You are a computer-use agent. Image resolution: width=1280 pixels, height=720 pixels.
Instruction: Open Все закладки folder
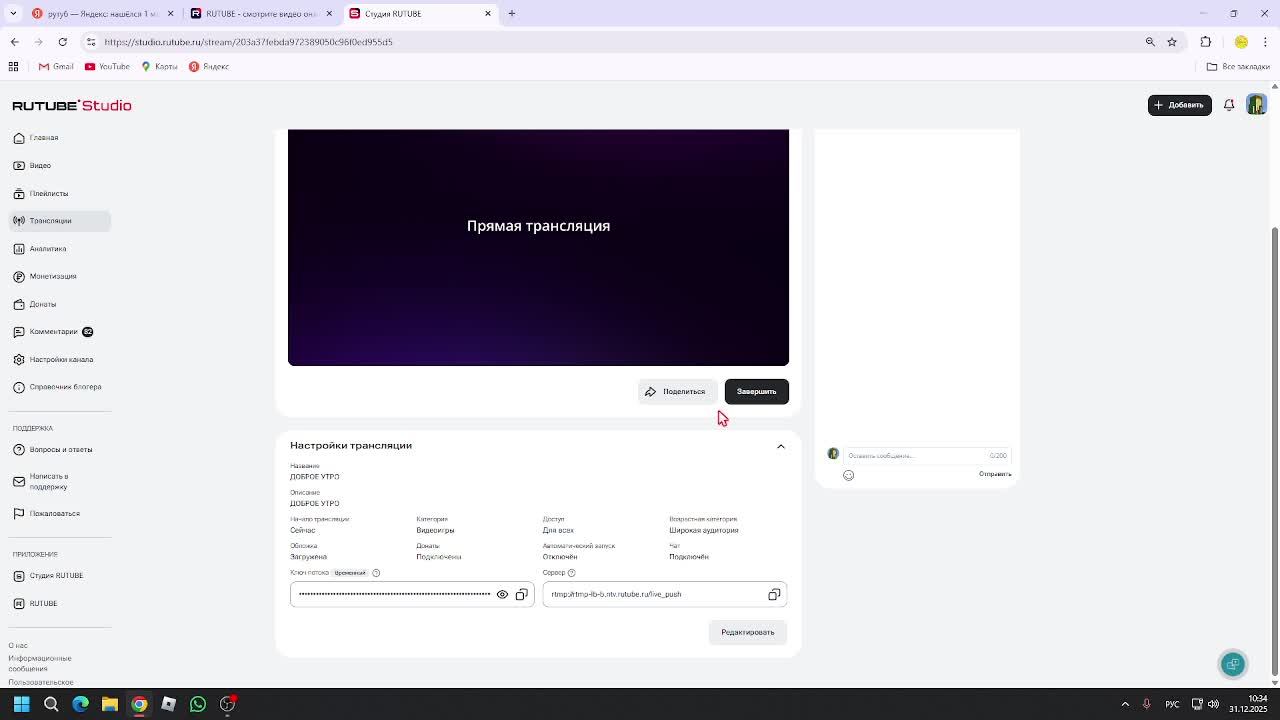[1238, 67]
